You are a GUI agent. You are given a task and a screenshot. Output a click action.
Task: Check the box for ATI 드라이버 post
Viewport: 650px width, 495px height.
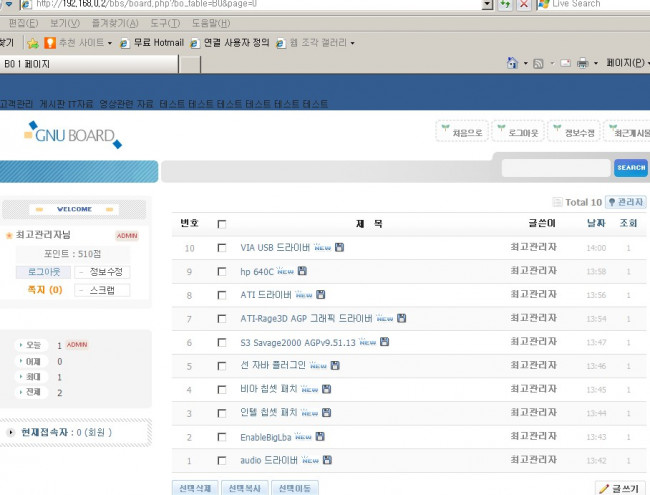222,295
